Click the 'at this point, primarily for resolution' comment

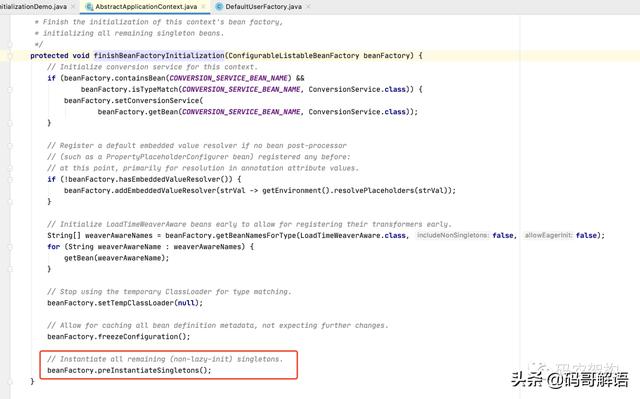coord(202,168)
